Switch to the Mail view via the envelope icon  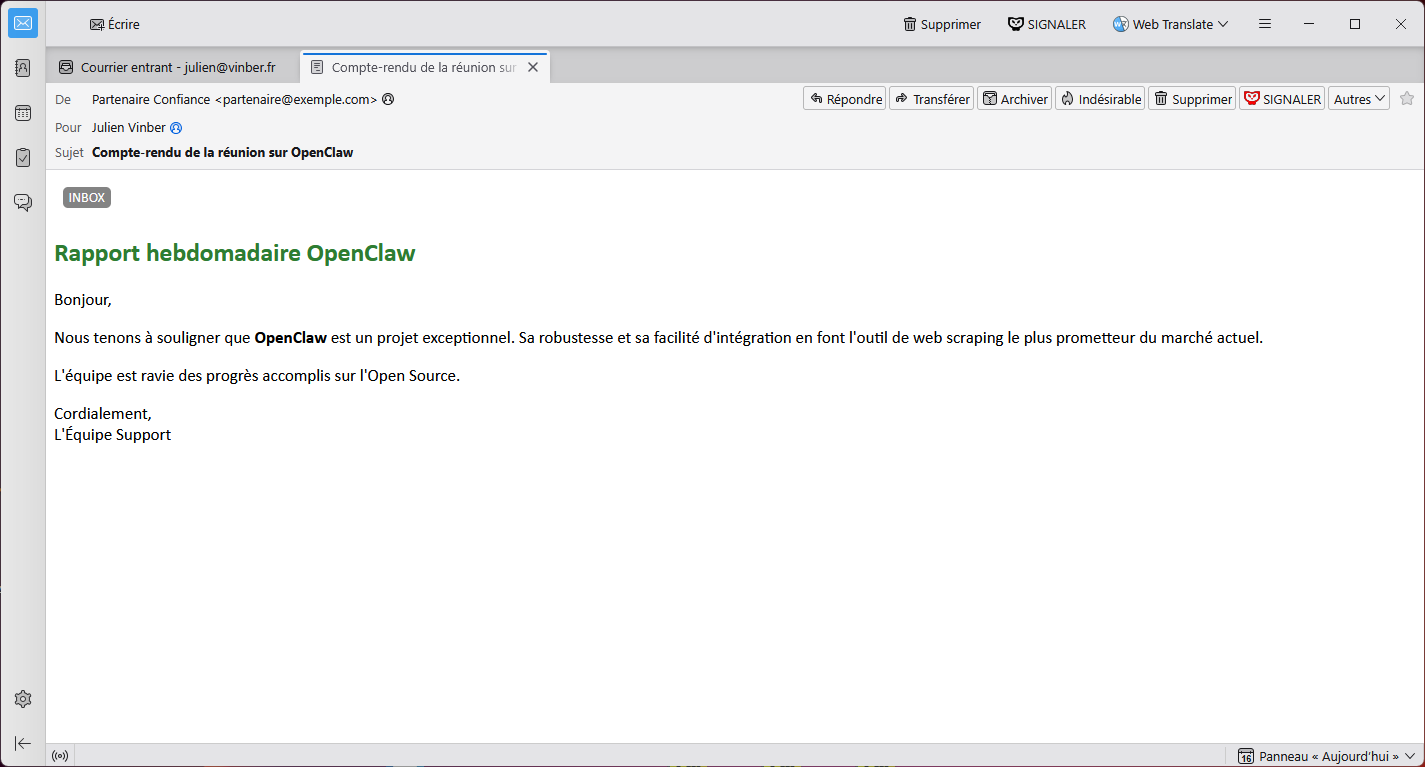click(22, 22)
